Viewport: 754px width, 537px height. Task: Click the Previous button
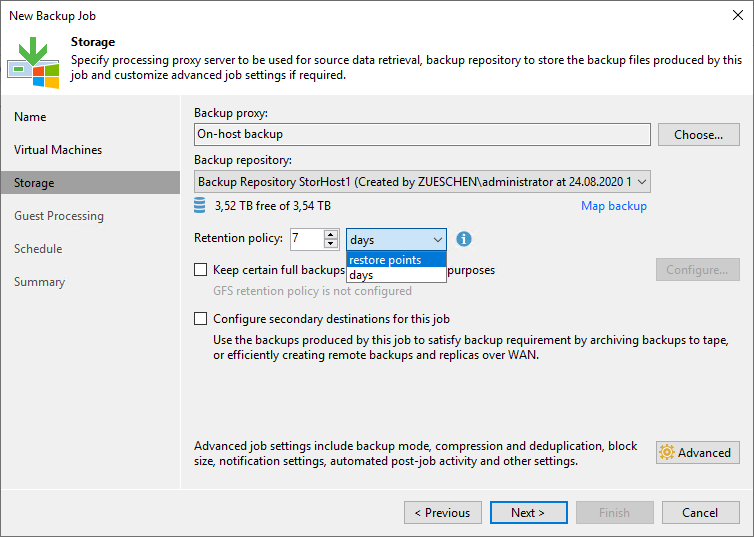tap(443, 512)
